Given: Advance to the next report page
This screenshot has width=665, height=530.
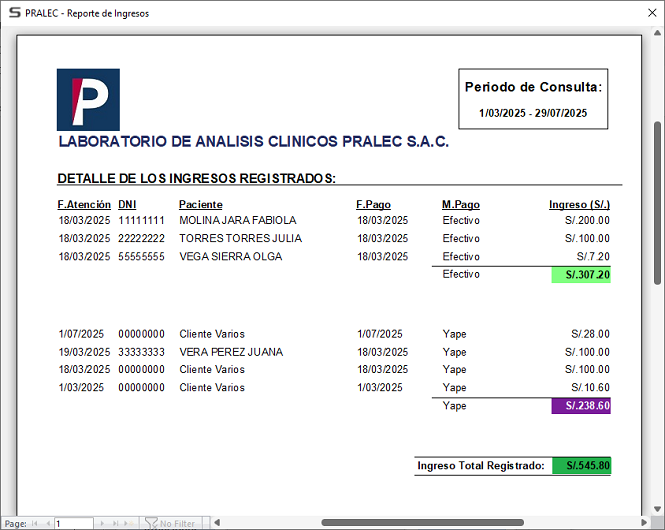Looking at the screenshot, I should click(101, 523).
